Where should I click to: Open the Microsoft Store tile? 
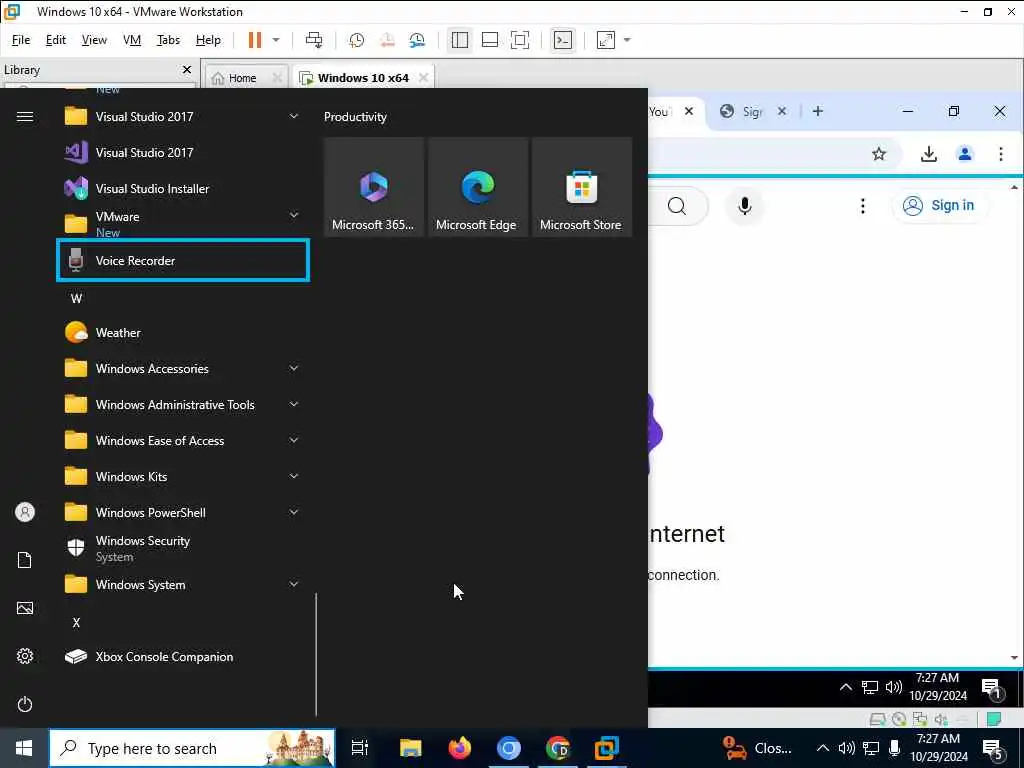(581, 187)
